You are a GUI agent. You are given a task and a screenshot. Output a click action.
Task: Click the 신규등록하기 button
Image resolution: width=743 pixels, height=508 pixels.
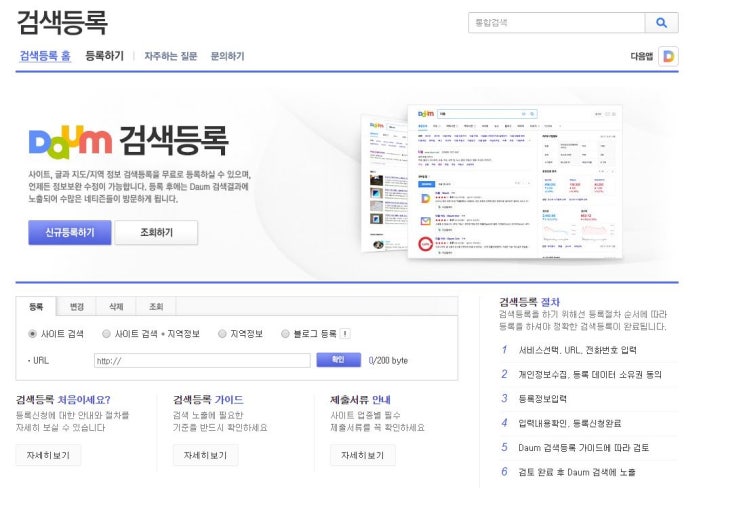point(70,232)
